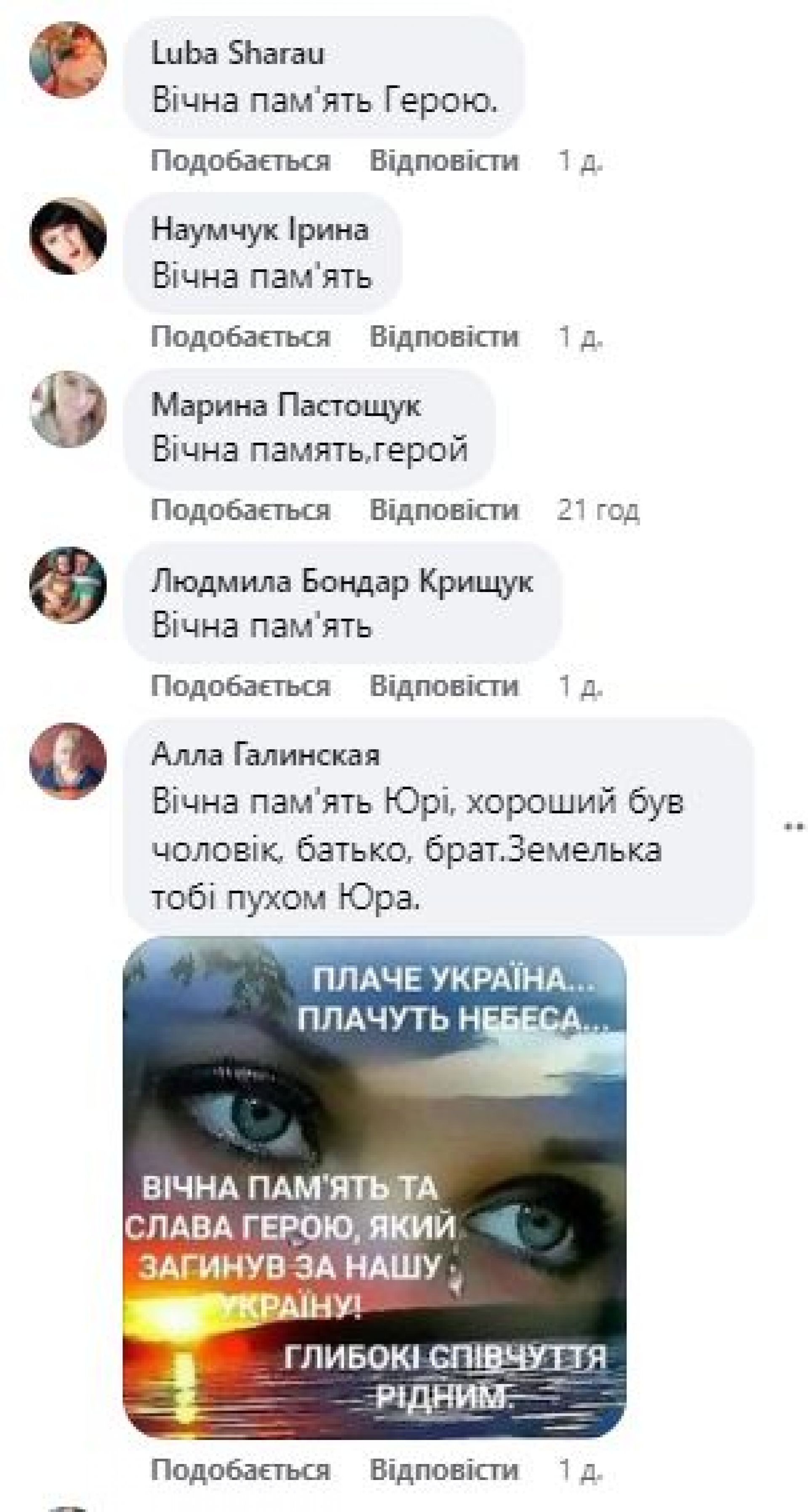The width and height of the screenshot is (808, 1512).
Task: Like Людмила Бондар Крищук's comment
Action: [241, 686]
